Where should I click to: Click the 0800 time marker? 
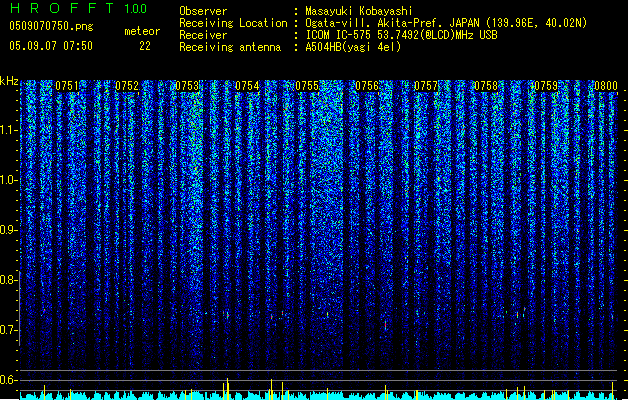(x=606, y=86)
